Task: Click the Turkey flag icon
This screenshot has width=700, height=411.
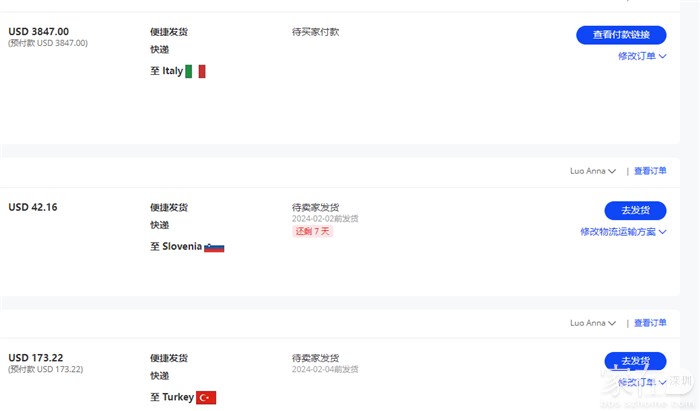Action: 206,398
